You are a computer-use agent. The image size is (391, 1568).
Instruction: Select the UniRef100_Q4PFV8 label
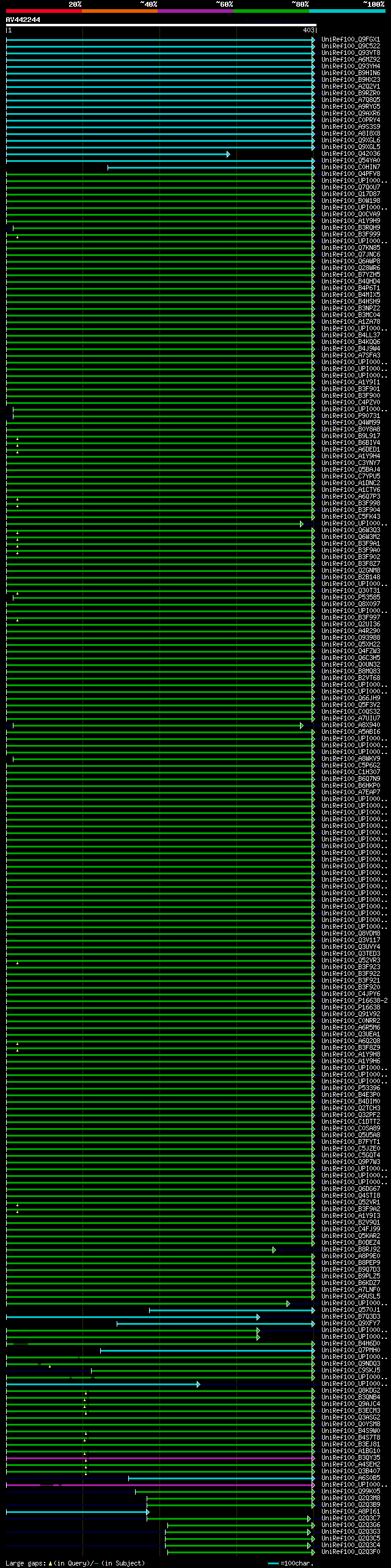[x=351, y=174]
